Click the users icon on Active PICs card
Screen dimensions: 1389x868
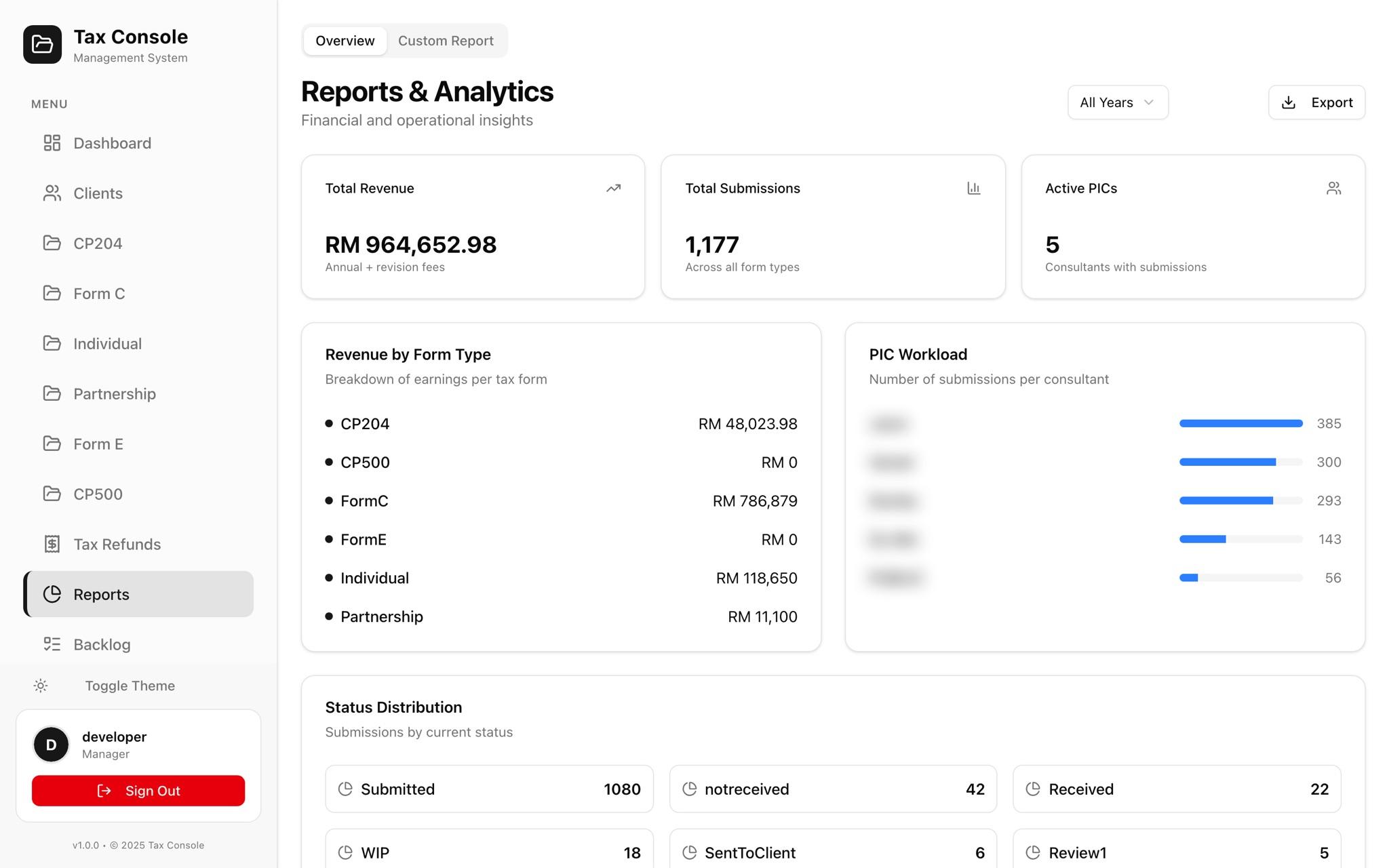pyautogui.click(x=1334, y=189)
